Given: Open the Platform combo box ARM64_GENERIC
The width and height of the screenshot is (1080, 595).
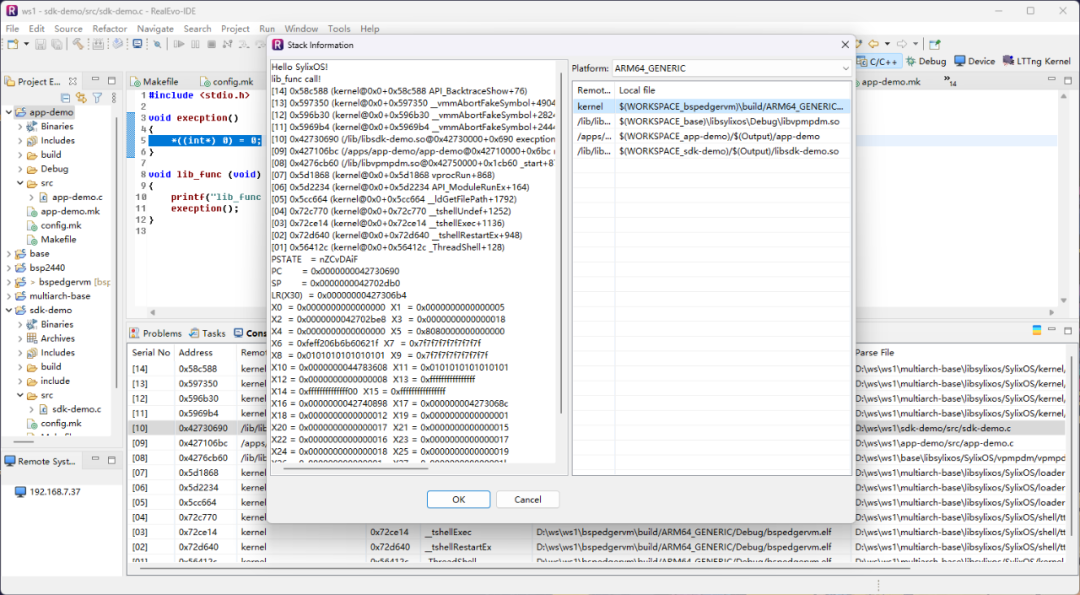Looking at the screenshot, I should [731, 68].
